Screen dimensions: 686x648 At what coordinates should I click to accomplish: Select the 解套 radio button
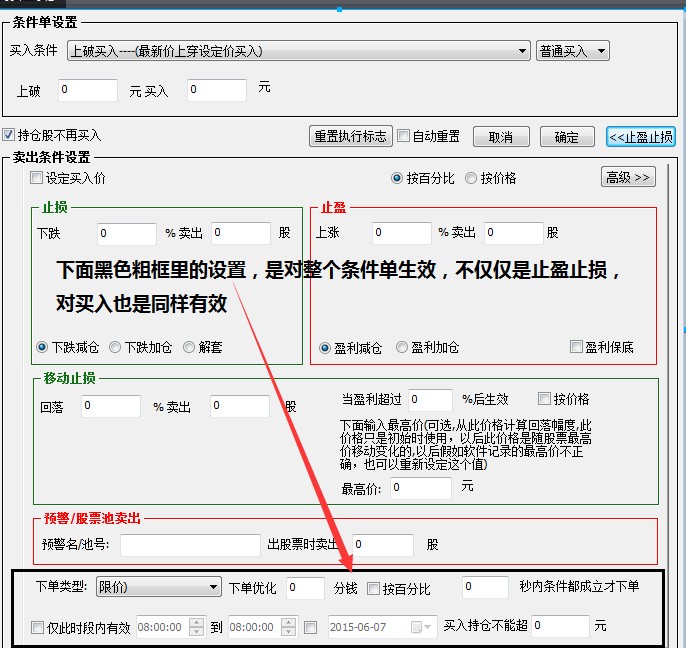click(189, 347)
